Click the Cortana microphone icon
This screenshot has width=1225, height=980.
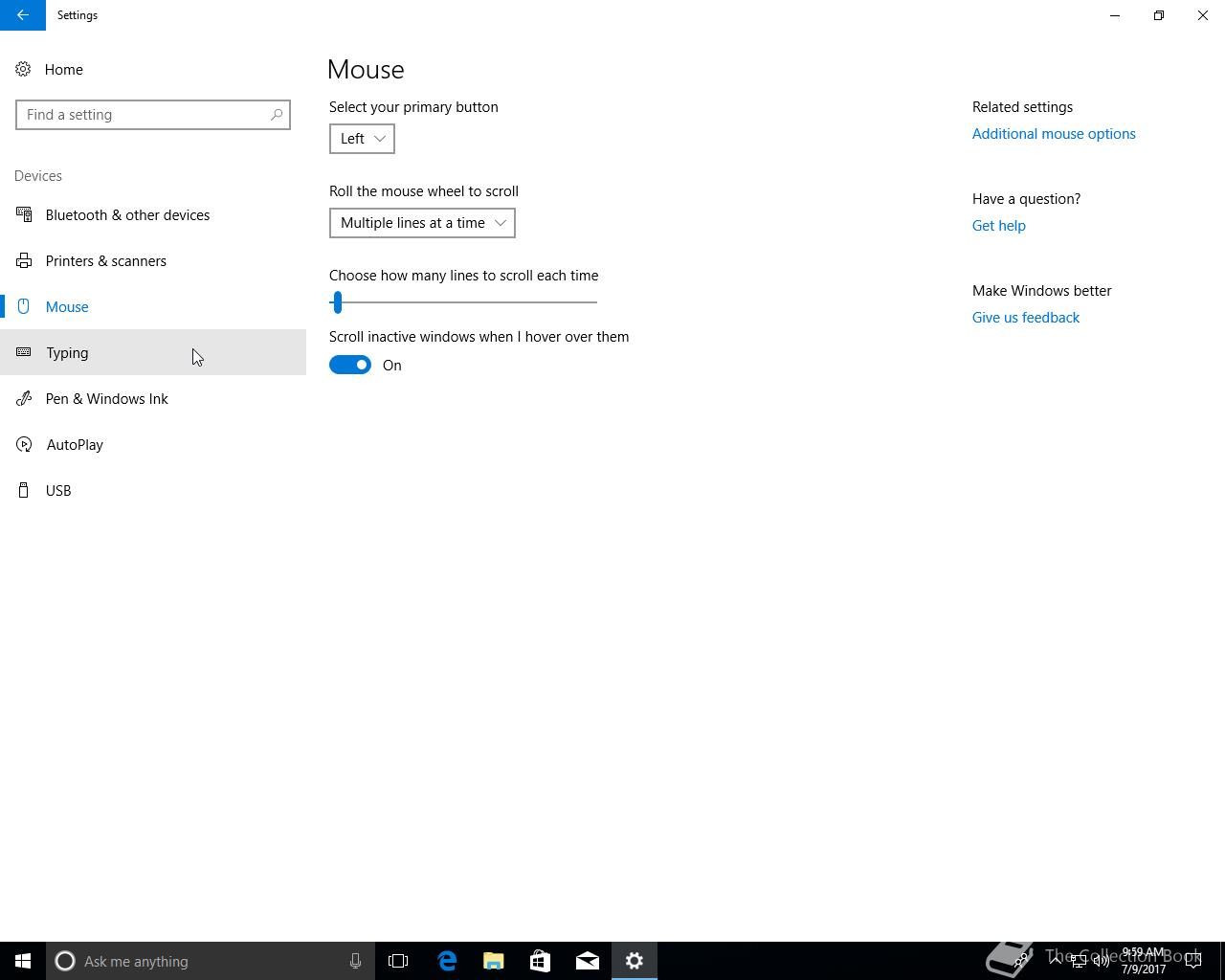click(x=355, y=961)
